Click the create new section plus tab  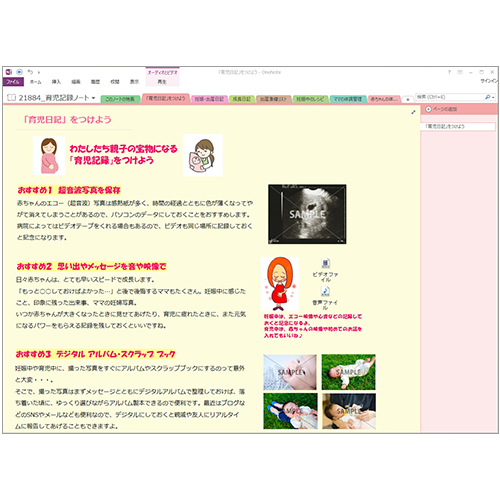(x=407, y=99)
